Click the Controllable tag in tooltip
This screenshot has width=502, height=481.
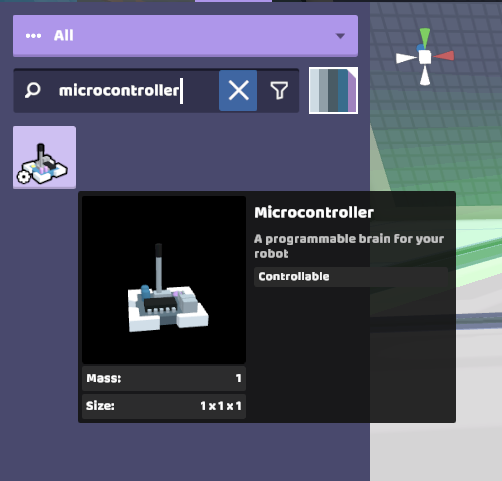pyautogui.click(x=351, y=277)
